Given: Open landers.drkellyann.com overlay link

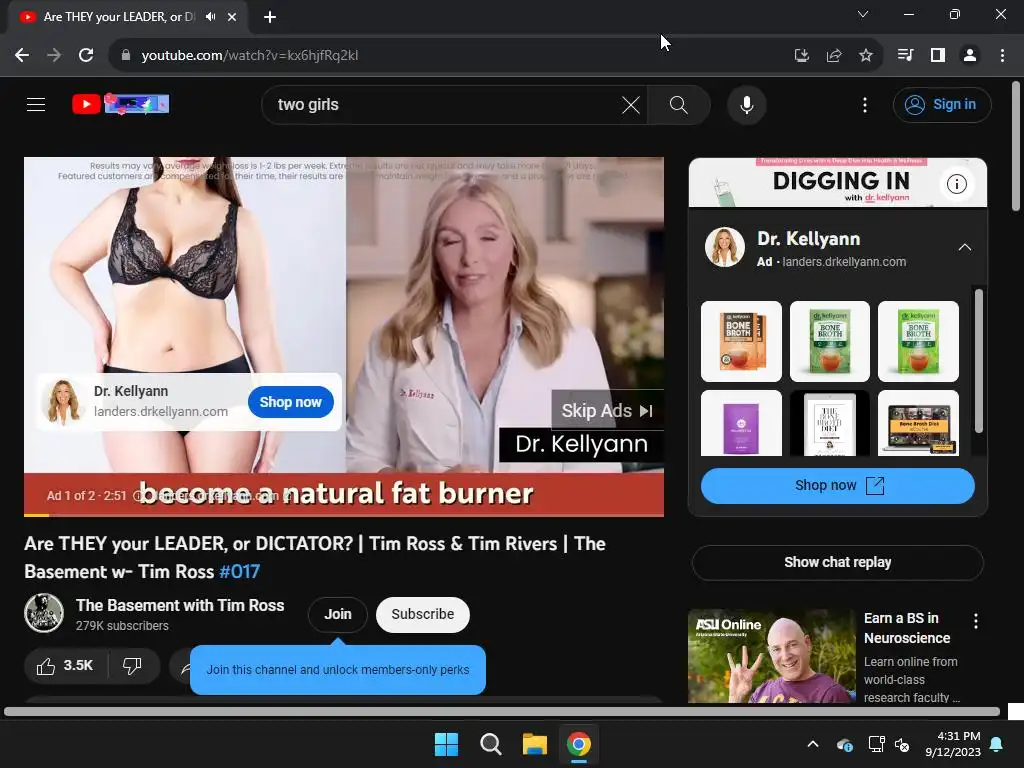Looking at the screenshot, I should point(161,411).
